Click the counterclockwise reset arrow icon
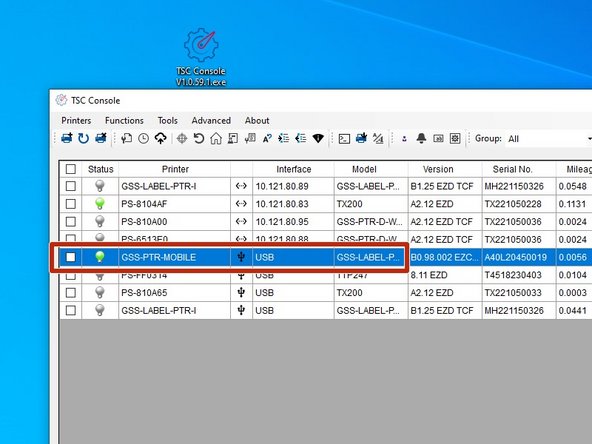 (x=199, y=139)
